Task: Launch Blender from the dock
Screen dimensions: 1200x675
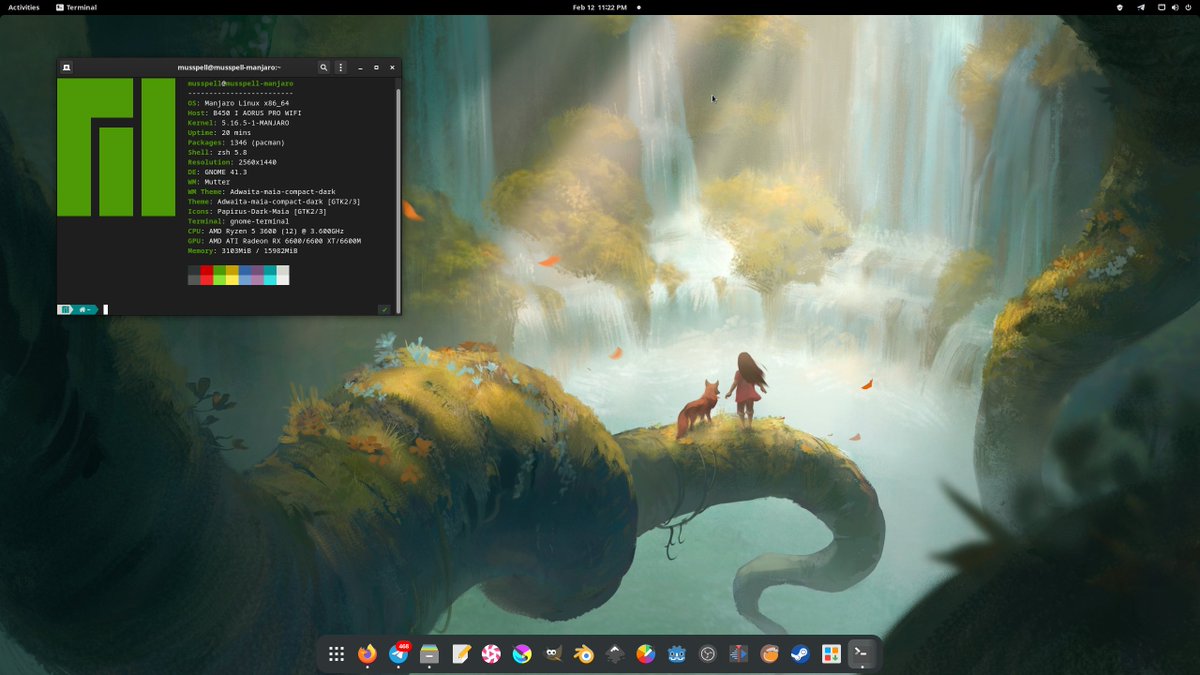Action: click(x=584, y=654)
